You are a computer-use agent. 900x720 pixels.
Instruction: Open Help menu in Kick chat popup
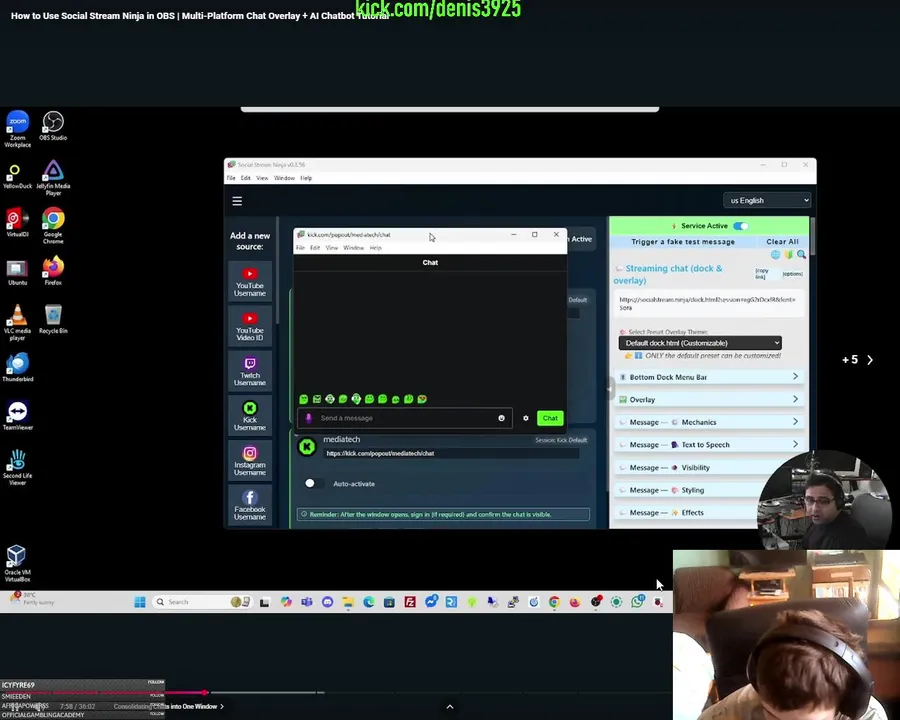[x=375, y=248]
